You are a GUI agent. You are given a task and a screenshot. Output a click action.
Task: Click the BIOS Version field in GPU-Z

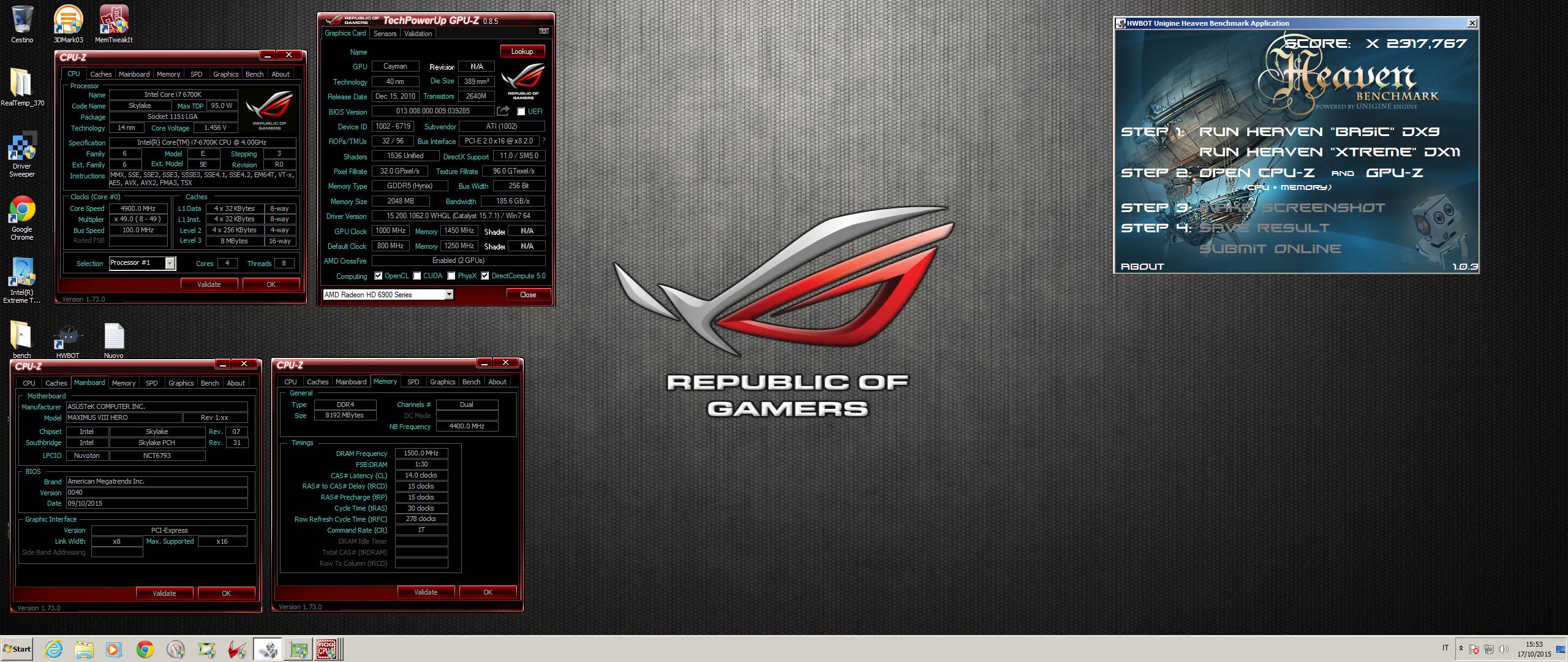432,111
